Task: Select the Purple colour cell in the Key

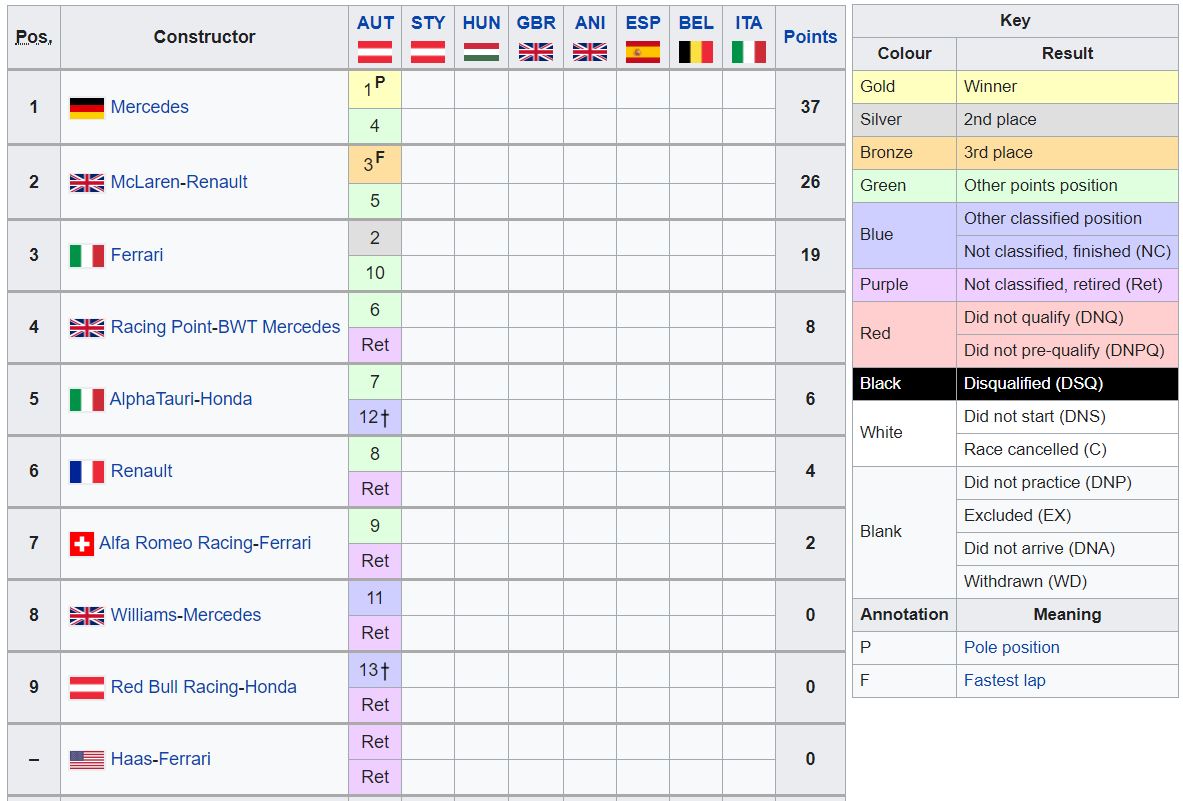Action: [x=905, y=285]
